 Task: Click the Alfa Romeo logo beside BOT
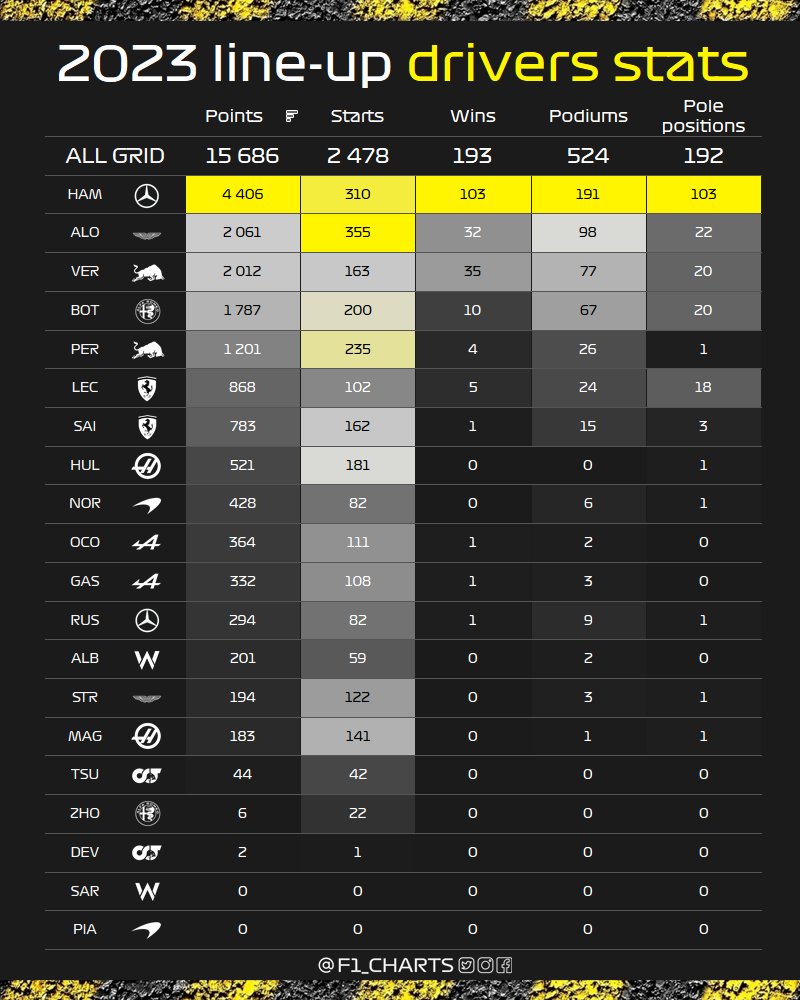click(147, 311)
